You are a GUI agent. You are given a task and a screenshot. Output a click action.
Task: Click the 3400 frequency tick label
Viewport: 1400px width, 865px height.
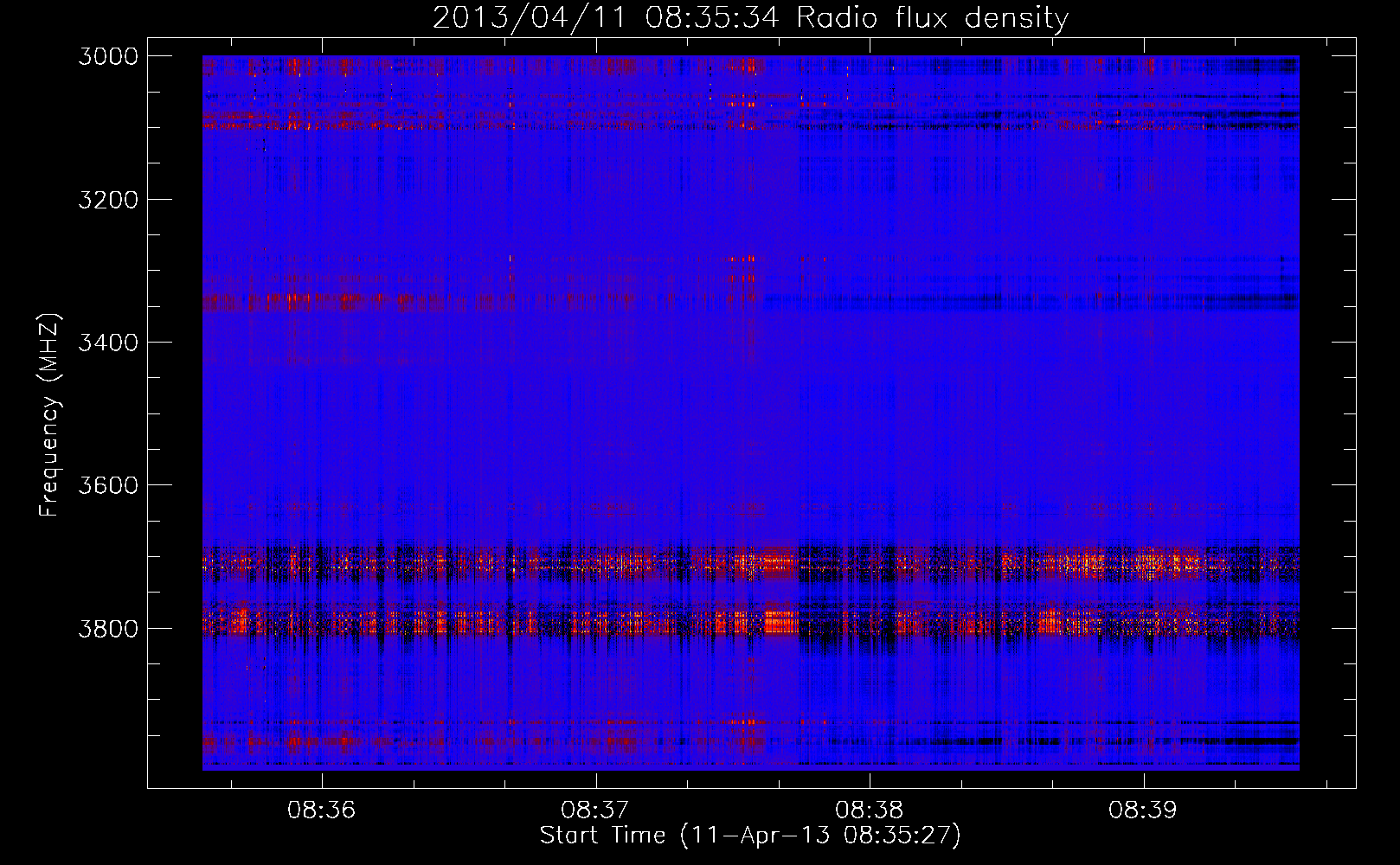(108, 343)
